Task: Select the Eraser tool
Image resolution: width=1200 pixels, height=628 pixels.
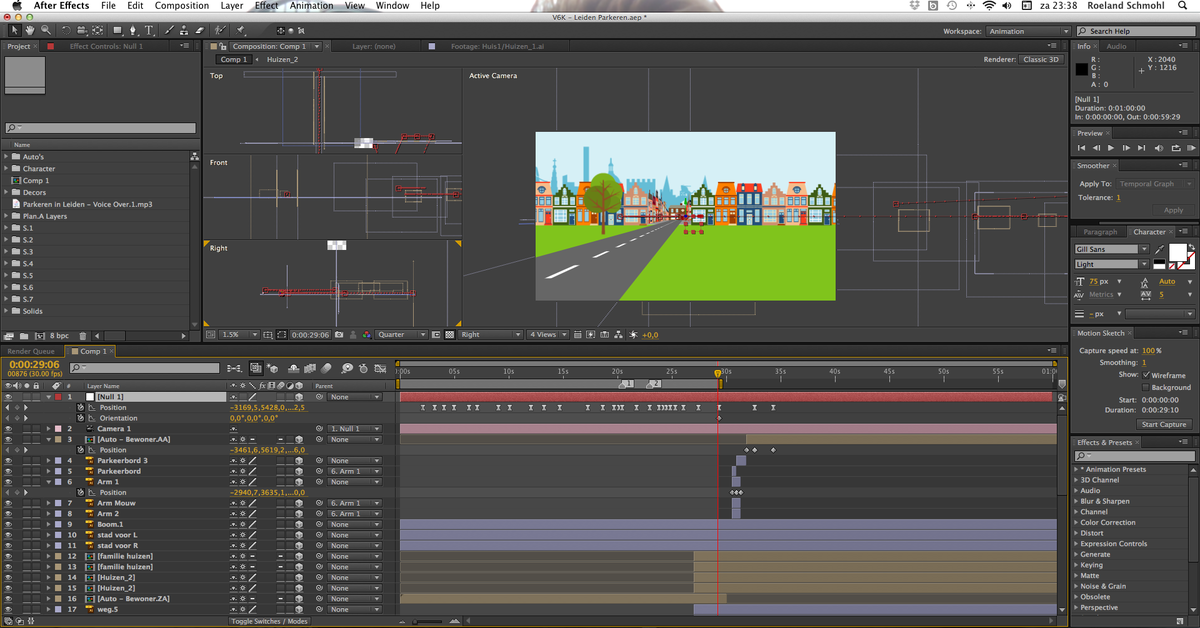Action: click(200, 30)
